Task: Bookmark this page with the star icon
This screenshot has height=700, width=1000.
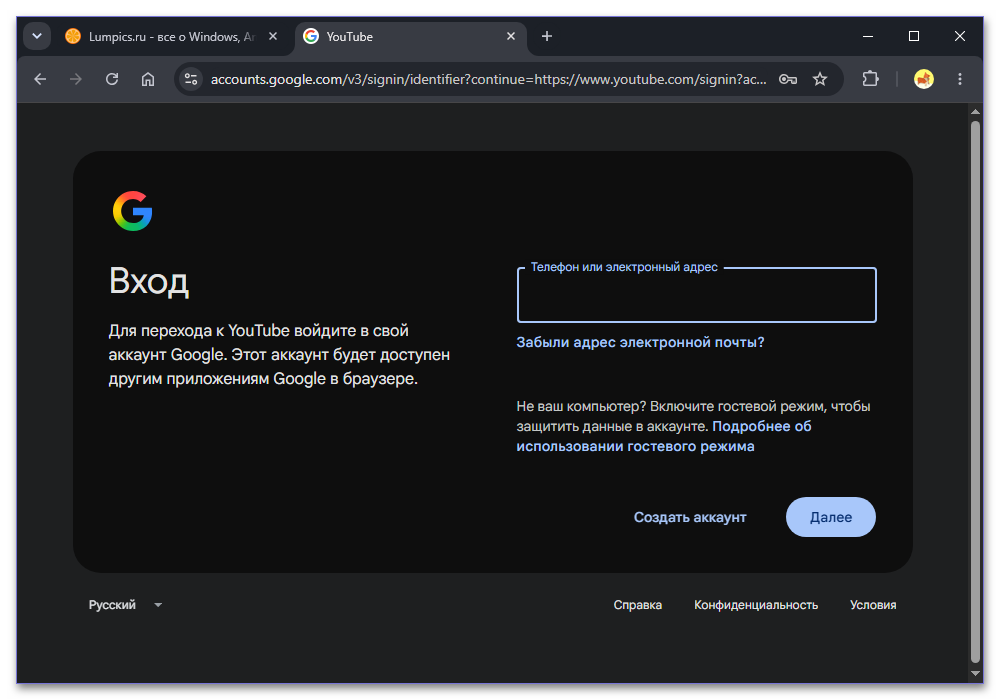Action: pos(820,79)
